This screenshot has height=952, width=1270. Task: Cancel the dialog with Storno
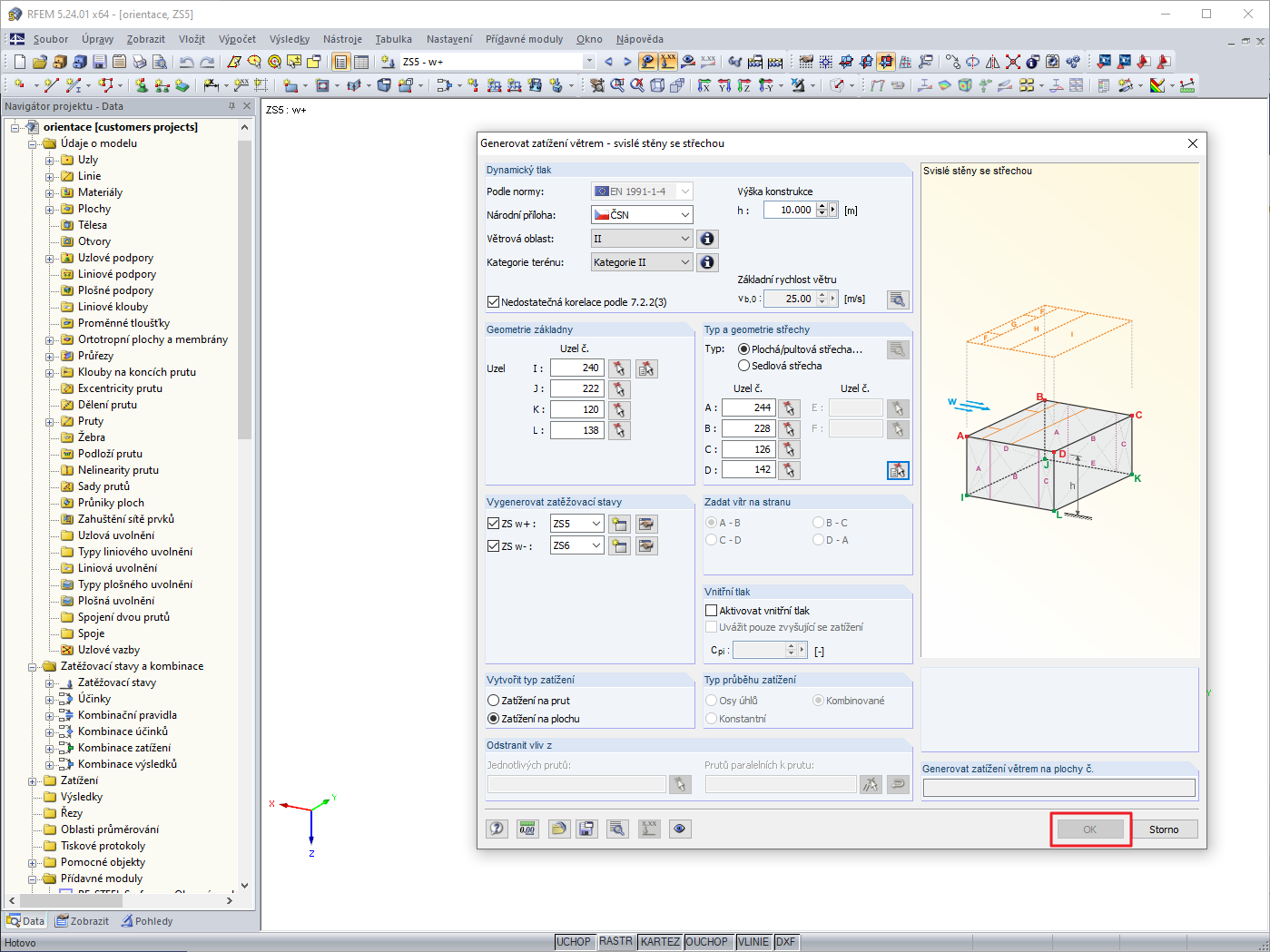1164,829
